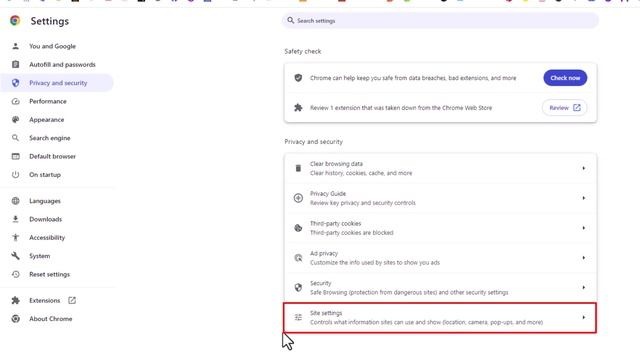The width and height of the screenshot is (640, 360).
Task: Open the Security row's arrow
Action: pyautogui.click(x=584, y=287)
